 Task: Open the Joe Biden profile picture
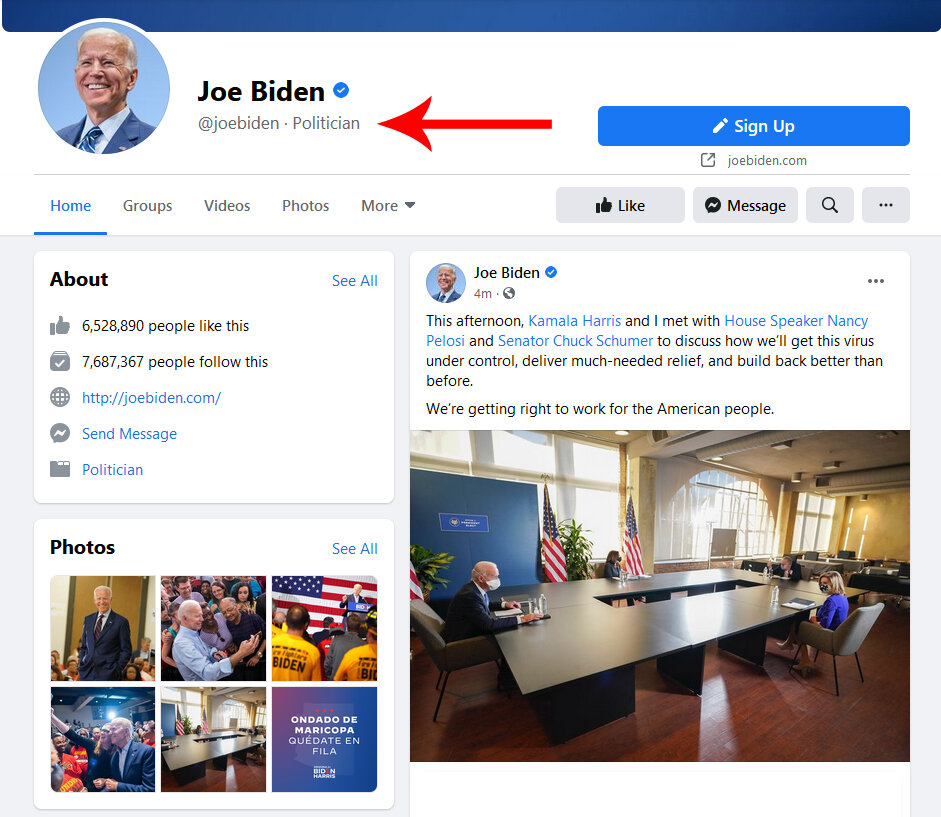pyautogui.click(x=103, y=88)
